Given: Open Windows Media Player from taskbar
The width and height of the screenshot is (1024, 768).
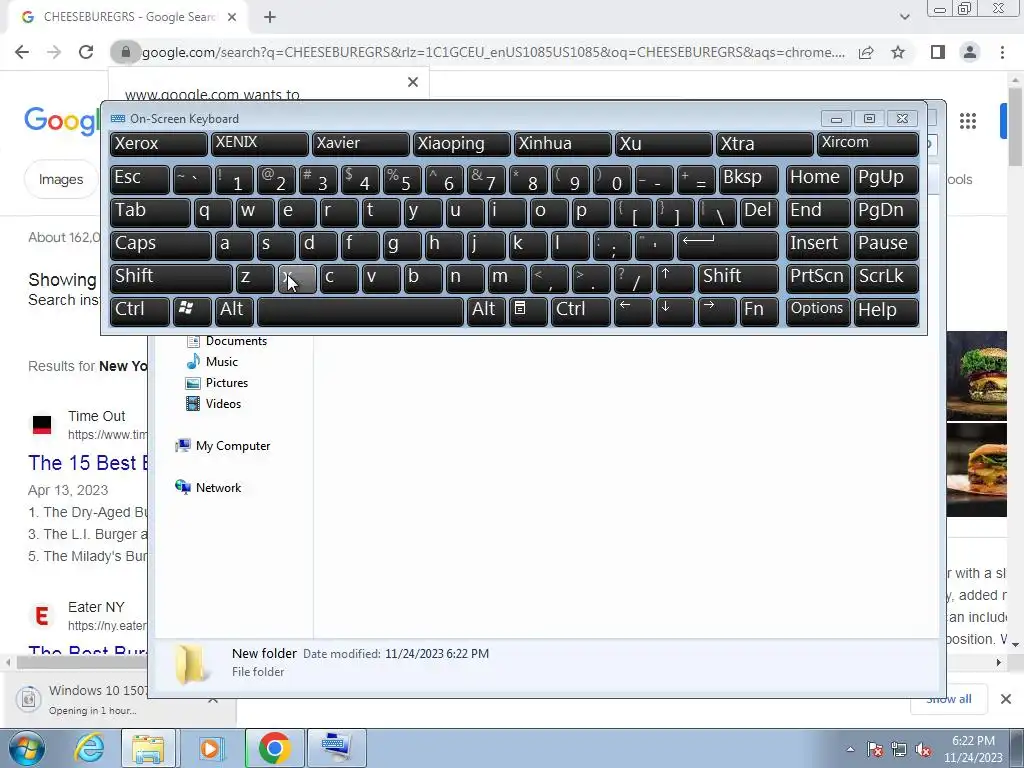Looking at the screenshot, I should click(211, 748).
